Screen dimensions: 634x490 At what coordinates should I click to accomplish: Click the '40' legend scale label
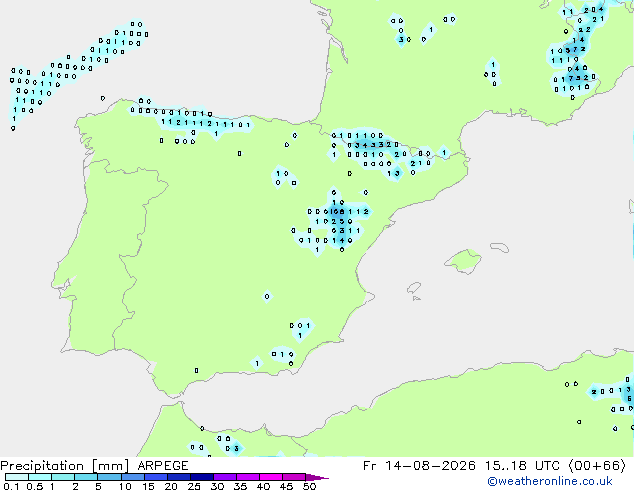[x=263, y=486]
